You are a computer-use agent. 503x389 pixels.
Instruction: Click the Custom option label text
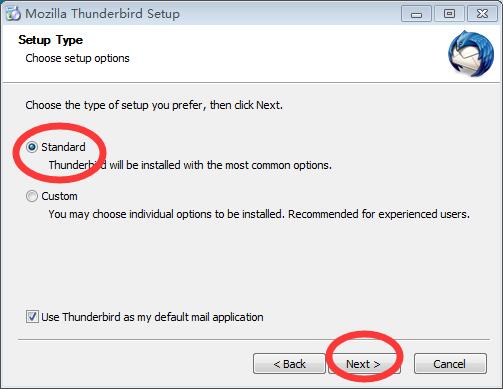(x=59, y=196)
